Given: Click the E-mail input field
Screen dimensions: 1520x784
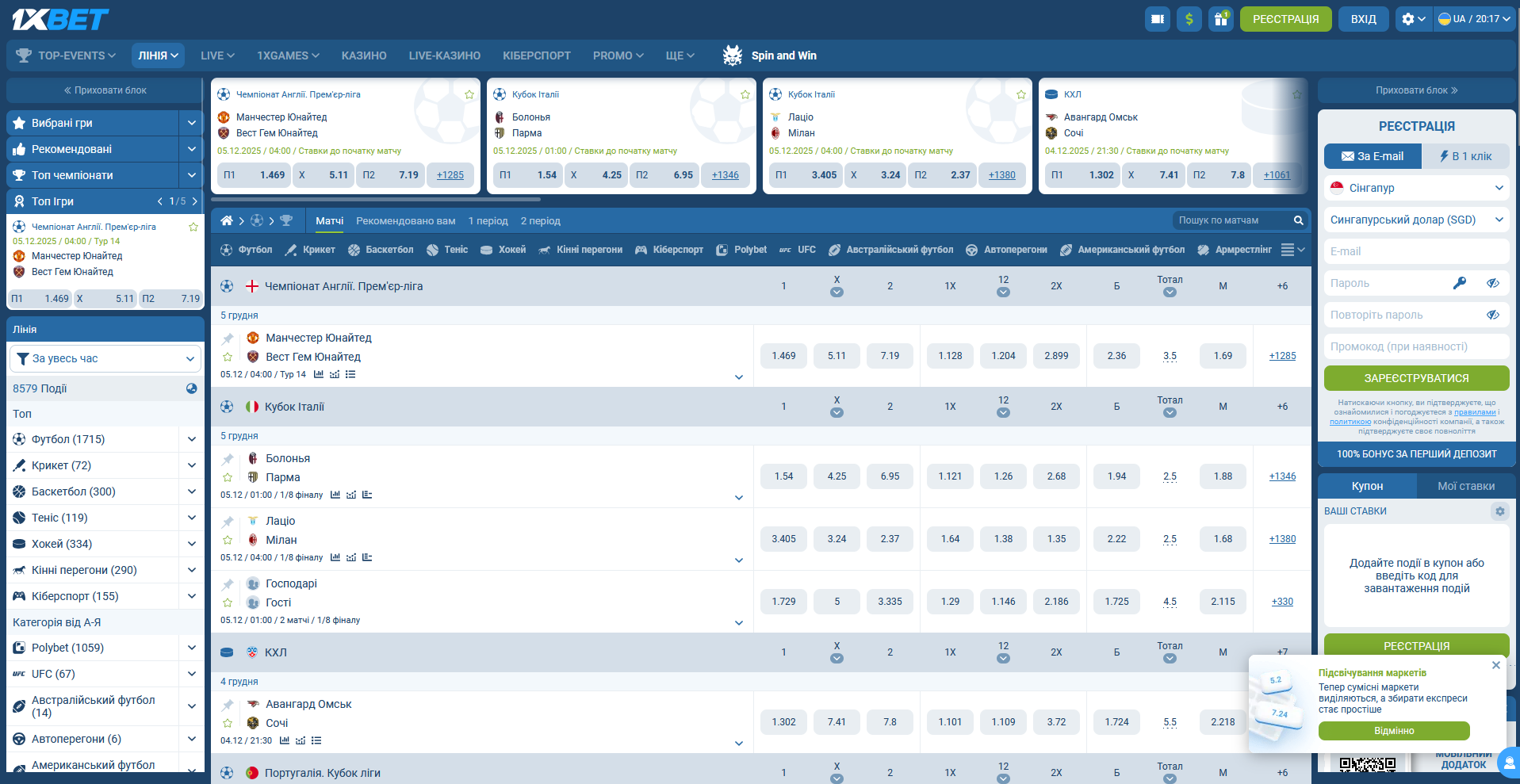Looking at the screenshot, I should point(1416,251).
